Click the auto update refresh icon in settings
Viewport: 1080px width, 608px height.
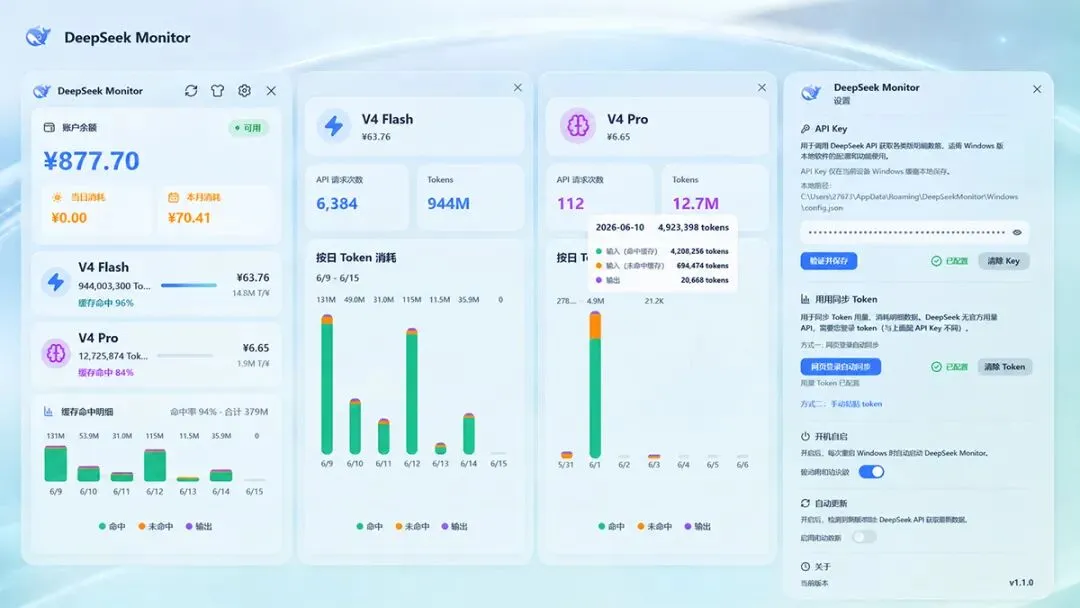pos(805,503)
